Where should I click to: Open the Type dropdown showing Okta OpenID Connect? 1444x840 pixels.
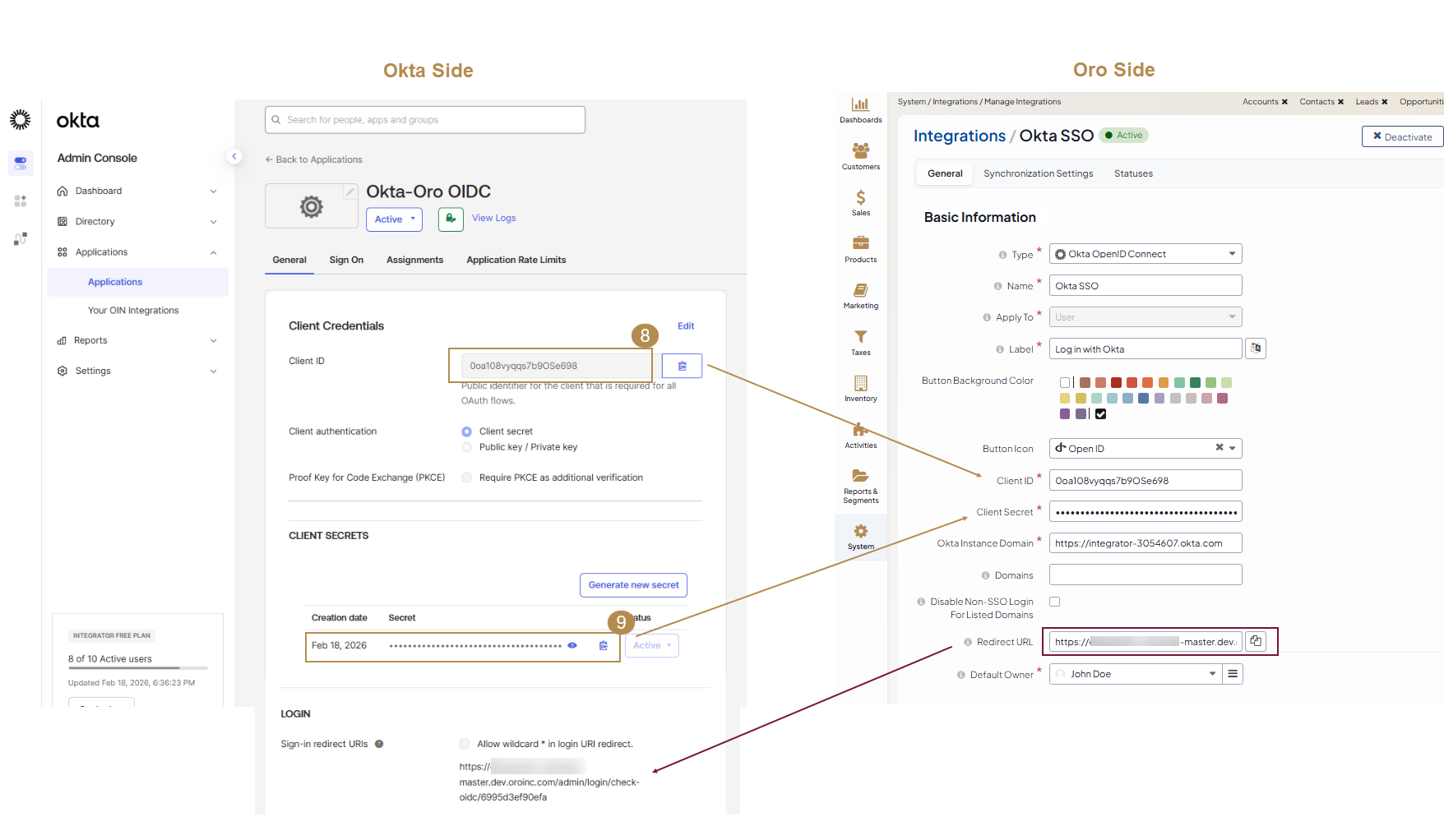tap(1145, 254)
